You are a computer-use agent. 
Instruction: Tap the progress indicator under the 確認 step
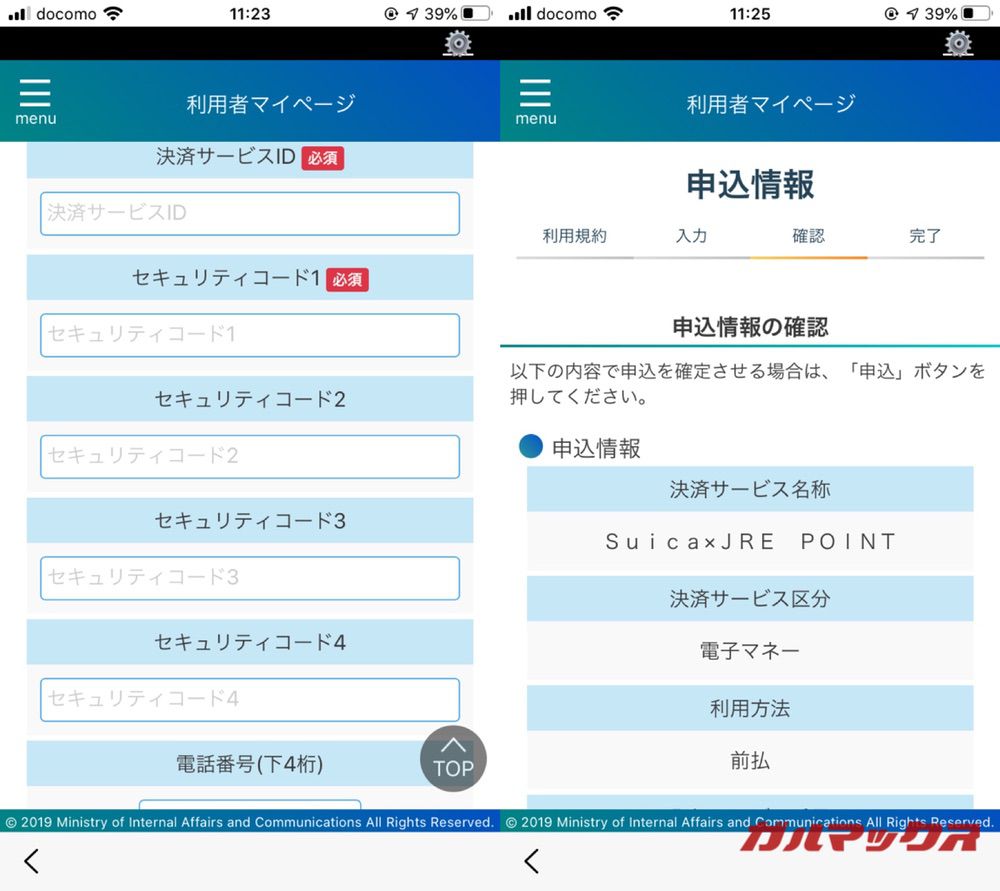click(810, 258)
